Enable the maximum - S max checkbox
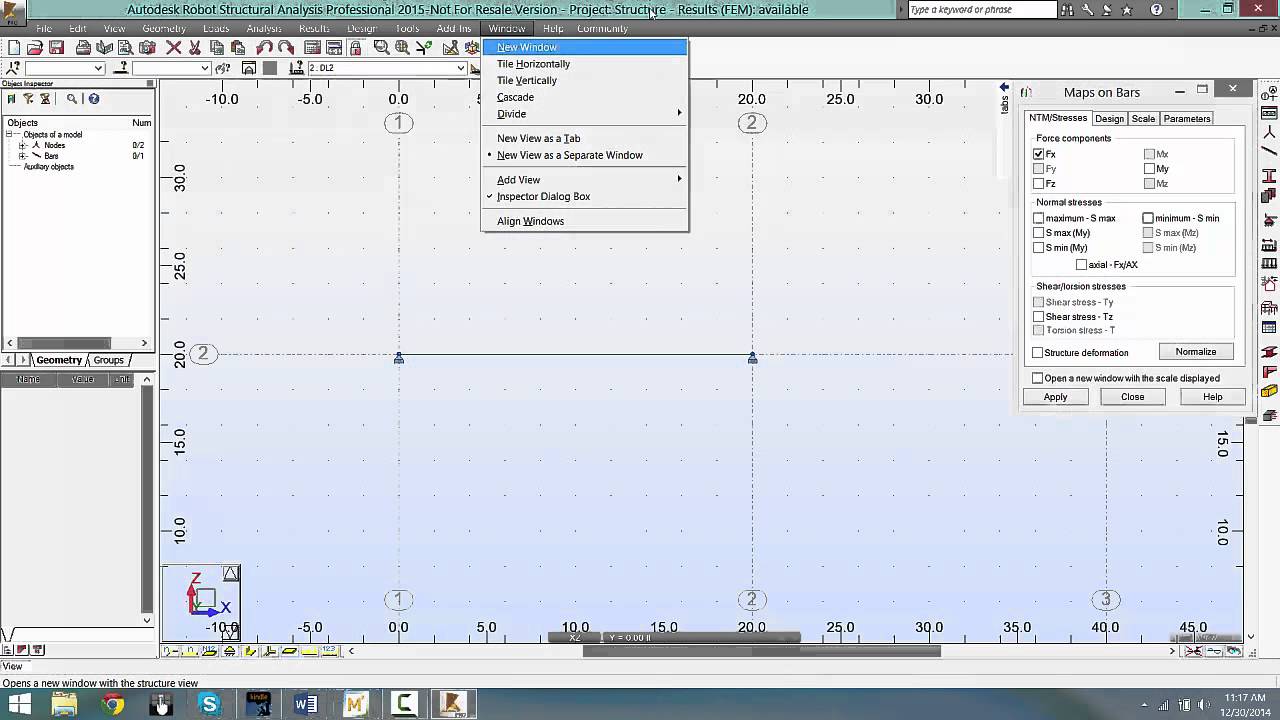The height and width of the screenshot is (720, 1280). coord(1039,218)
